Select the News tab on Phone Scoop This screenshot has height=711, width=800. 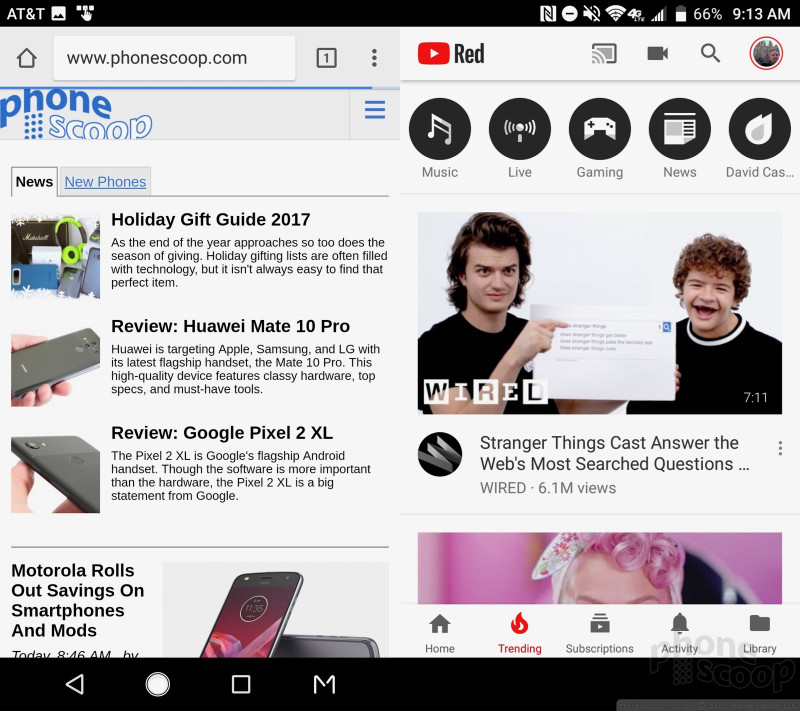coord(34,182)
